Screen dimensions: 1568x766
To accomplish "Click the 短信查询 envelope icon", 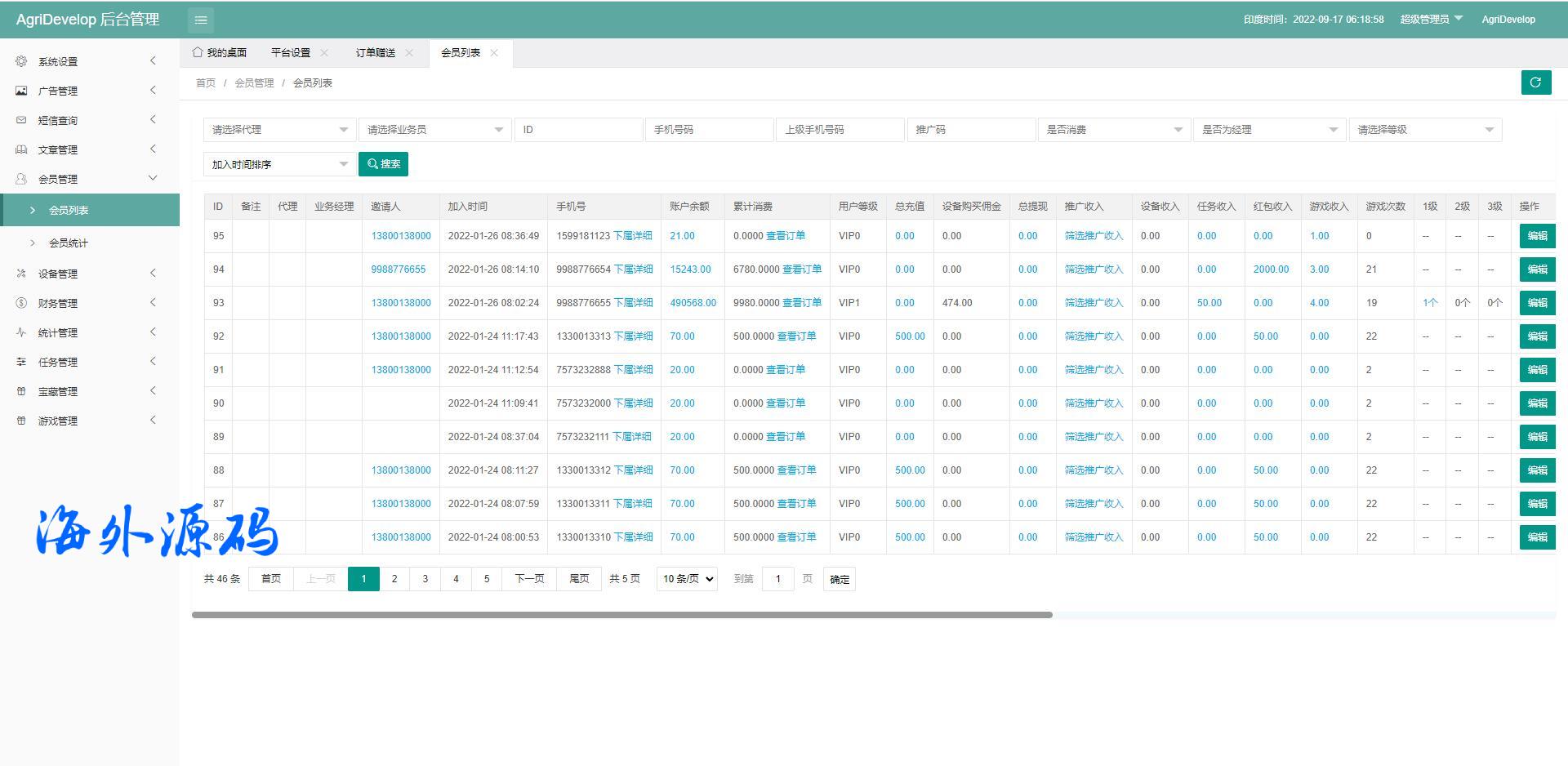I will [x=21, y=120].
